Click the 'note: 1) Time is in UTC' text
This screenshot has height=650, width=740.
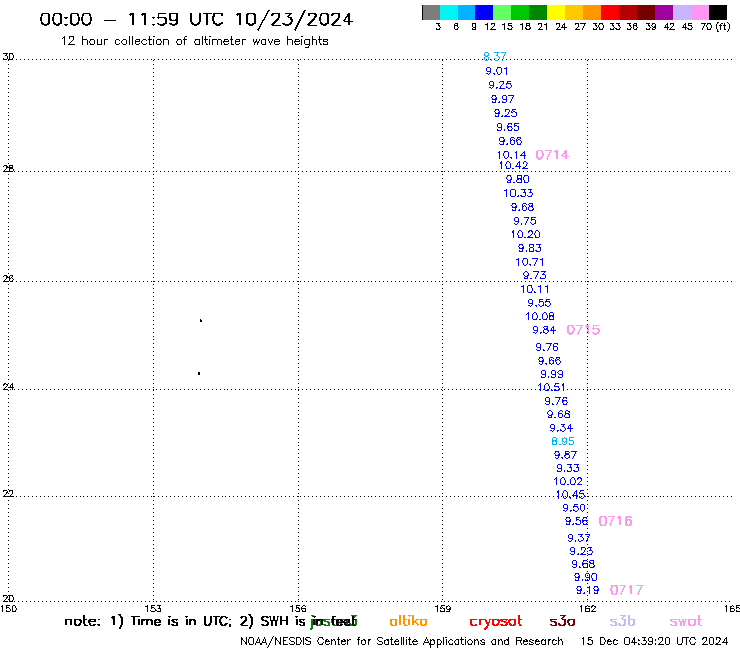pyautogui.click(x=148, y=621)
